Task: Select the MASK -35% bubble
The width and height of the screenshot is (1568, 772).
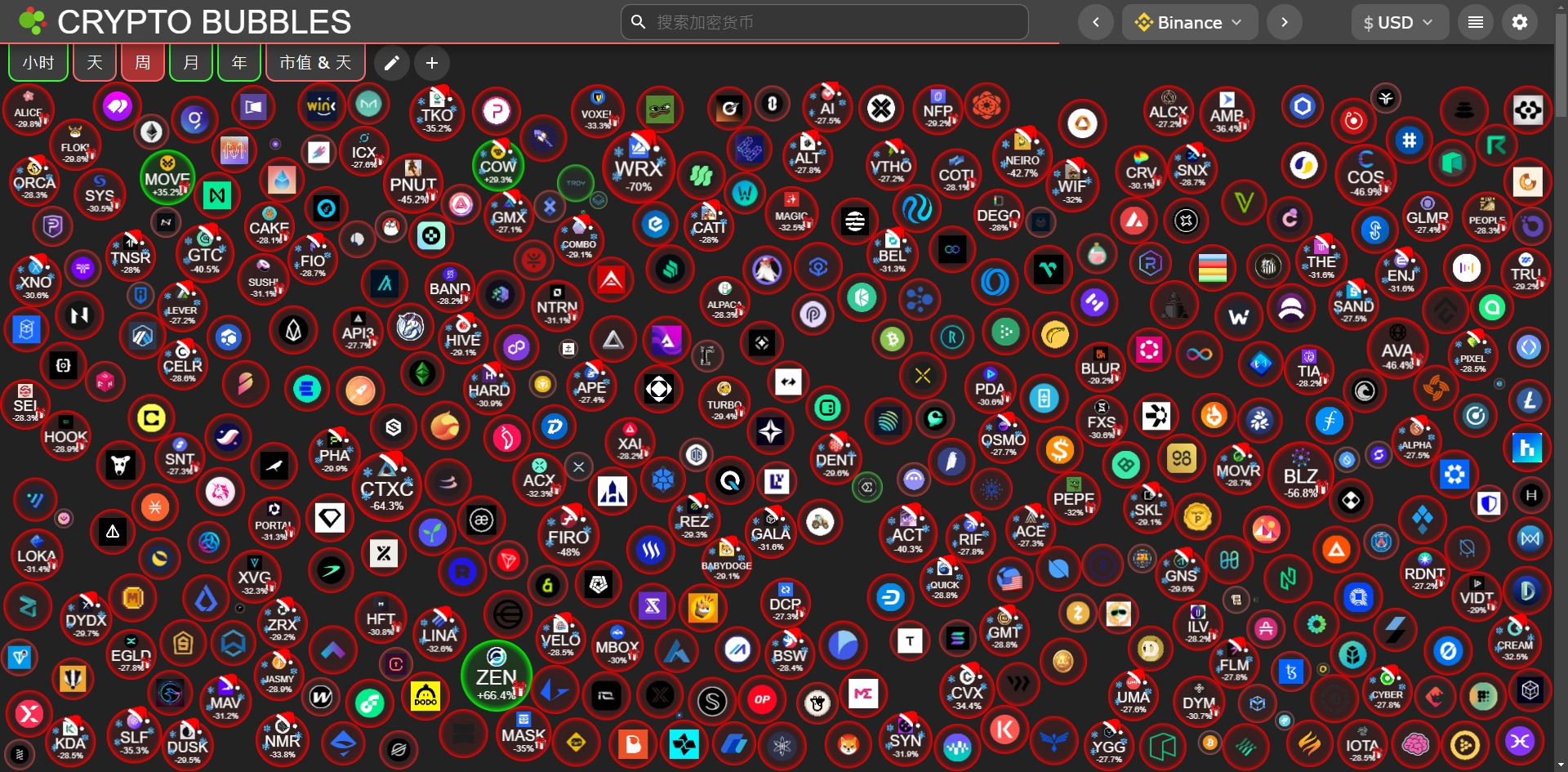Action: (x=523, y=734)
